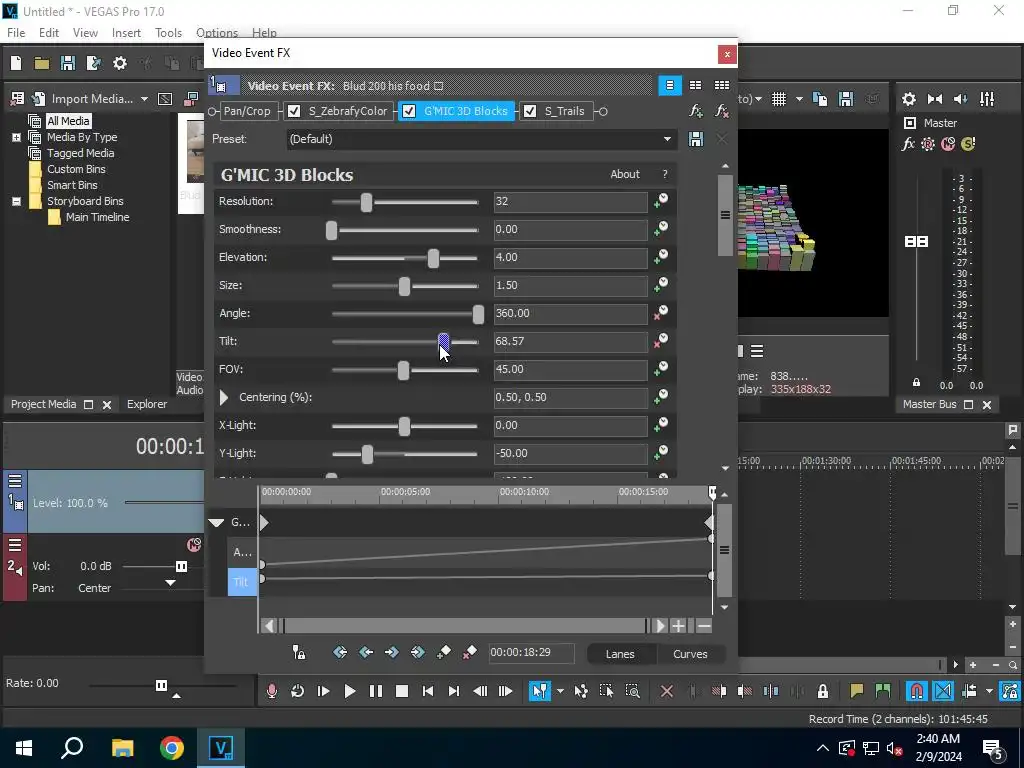Viewport: 1024px width, 768px height.
Task: Toggle animate button for Elevation parameter
Action: [x=661, y=257]
